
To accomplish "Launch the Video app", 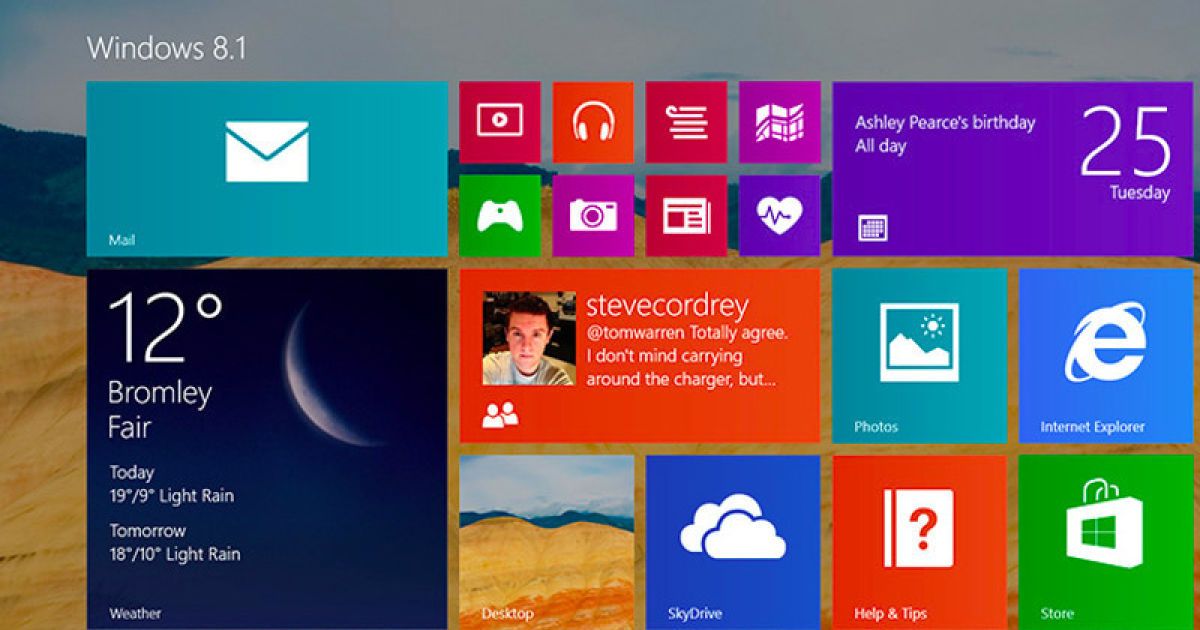I will click(497, 122).
